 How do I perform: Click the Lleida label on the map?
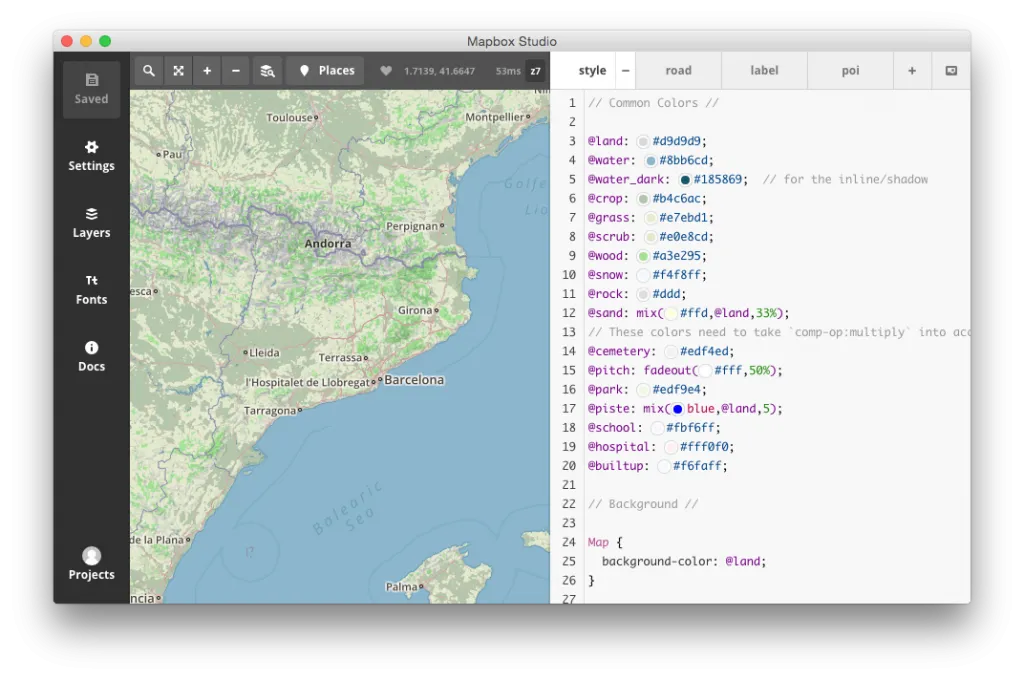click(x=264, y=353)
